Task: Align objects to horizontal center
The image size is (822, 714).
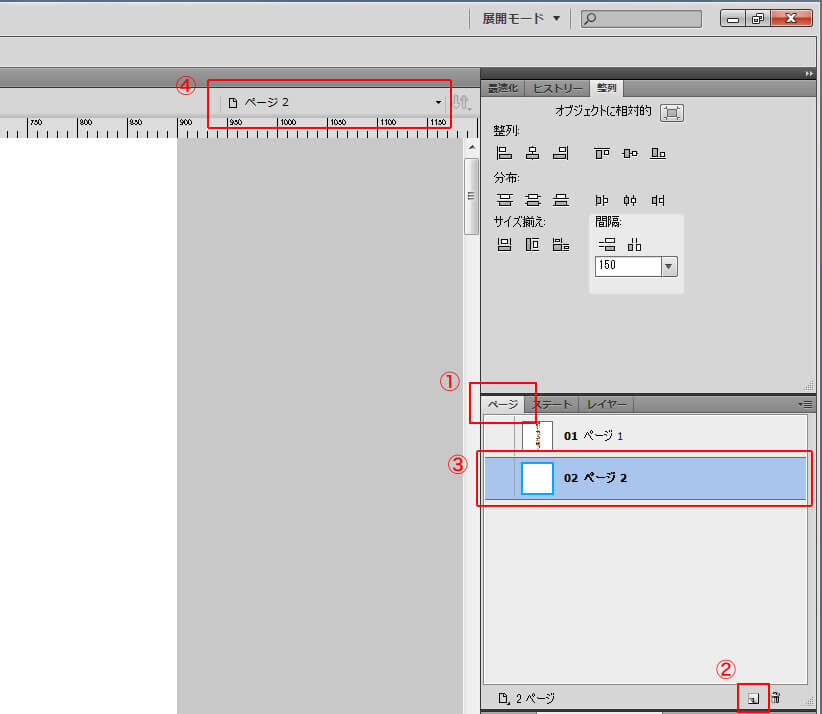Action: [x=532, y=153]
